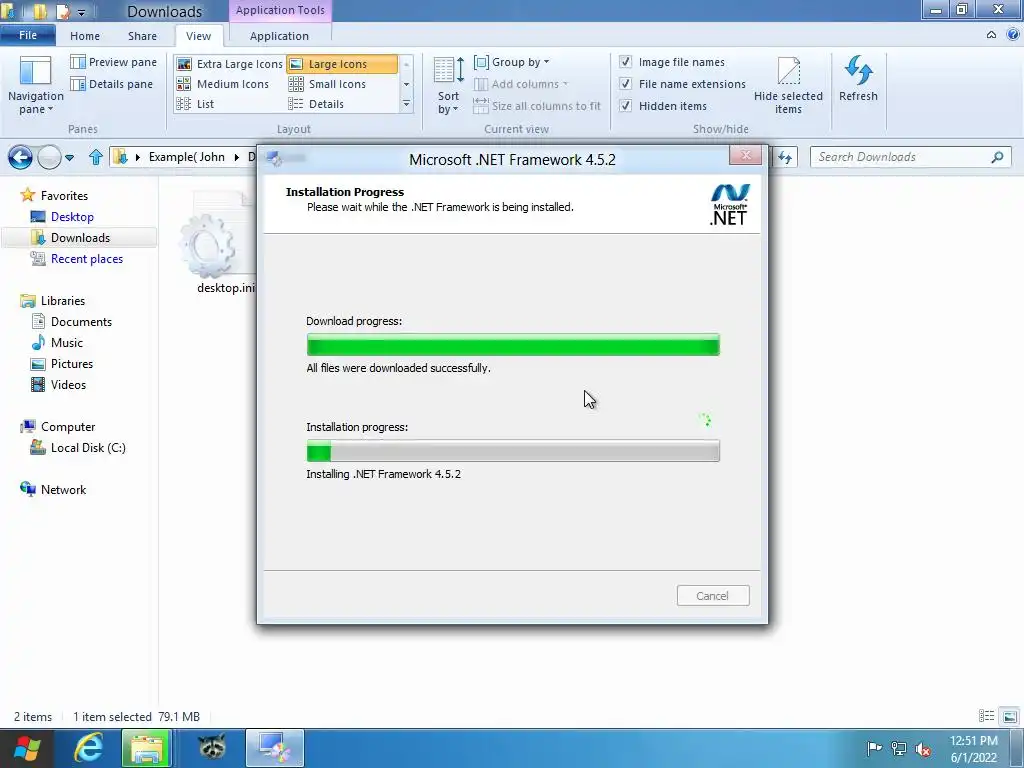Open the File menu

[x=27, y=35]
